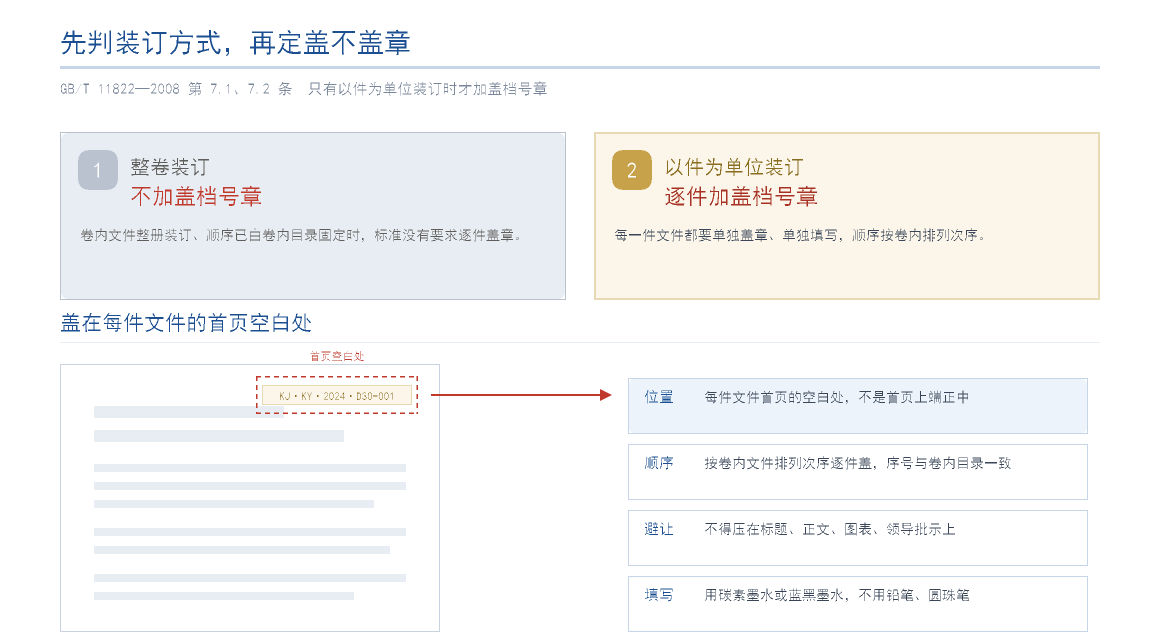Image resolution: width=1160 pixels, height=640 pixels.
Task: Click the description starting 每一件文件都要单独盖章
Action: click(800, 235)
